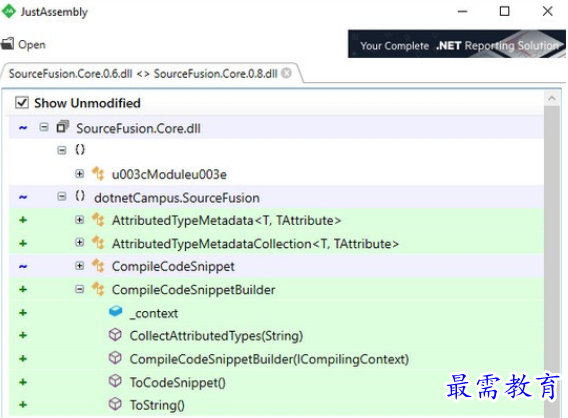Expand AttributedTypeMetadataCollection<T, TAttribute> node
568x418 pixels.
(x=79, y=243)
